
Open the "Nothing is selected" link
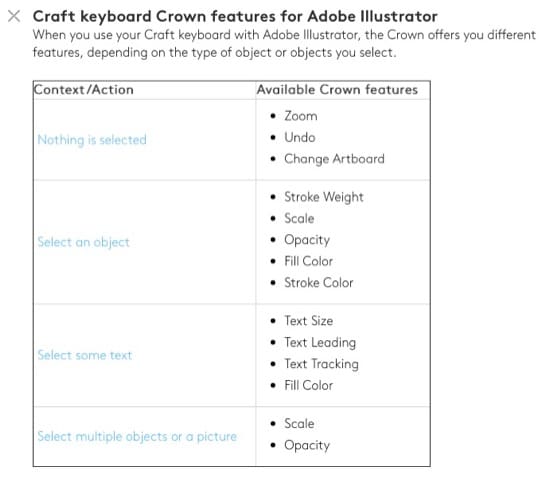(x=92, y=140)
